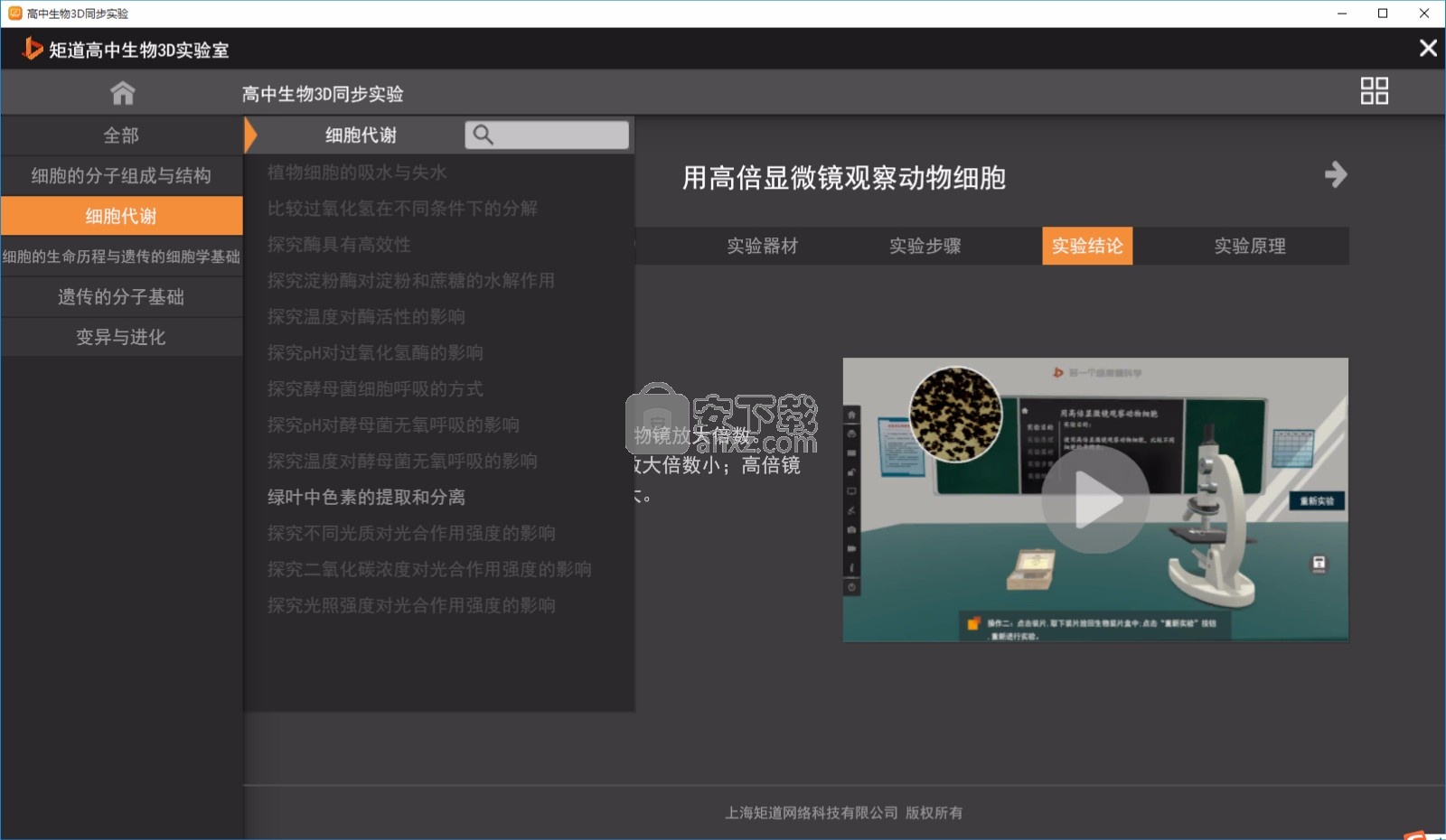Open 探究淀粉酶对淀粉和蔗糖的水解作用
The width and height of the screenshot is (1446, 840).
point(411,281)
